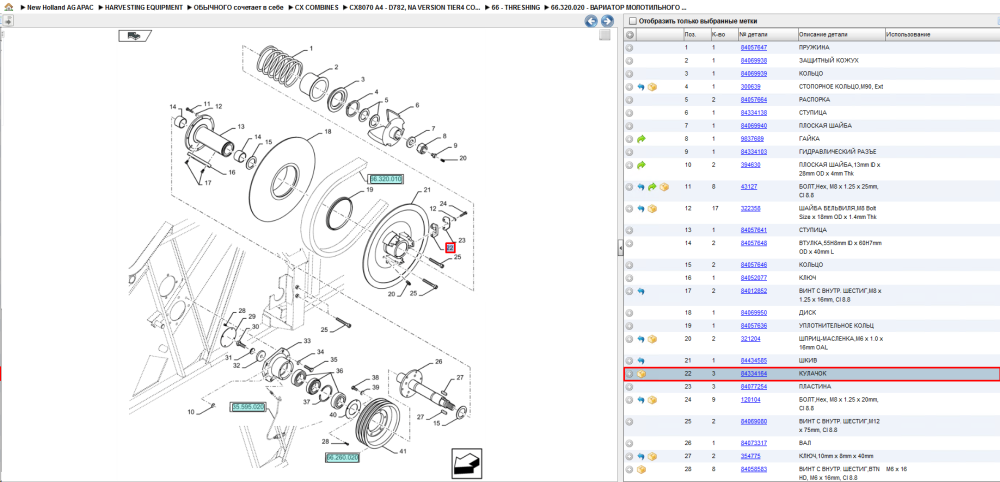Open New Holland AG APAC breadcrumb
This screenshot has width=1000, height=482.
pos(59,8)
